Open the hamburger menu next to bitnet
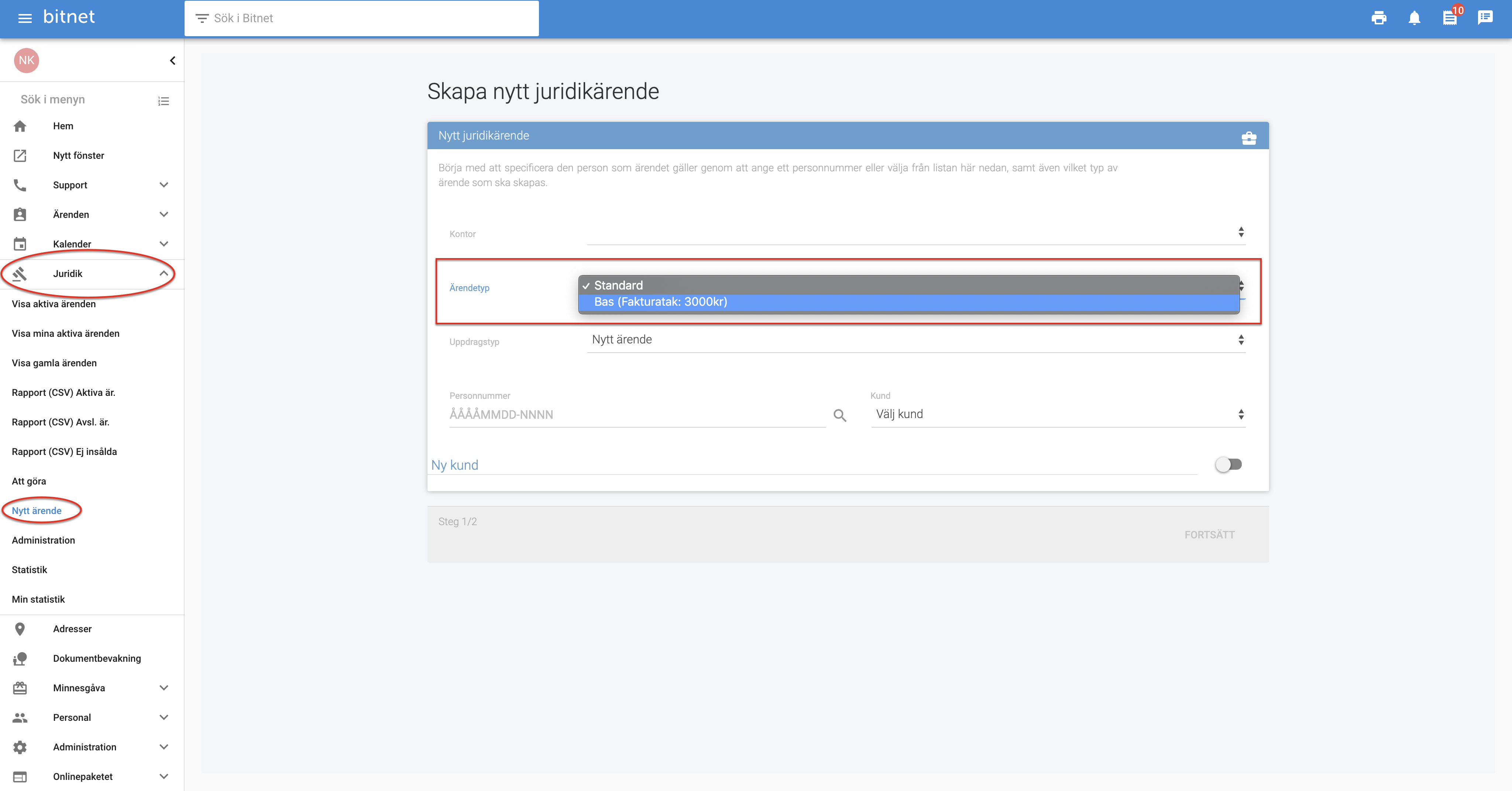Viewport: 1512px width, 791px height. pyautogui.click(x=25, y=18)
